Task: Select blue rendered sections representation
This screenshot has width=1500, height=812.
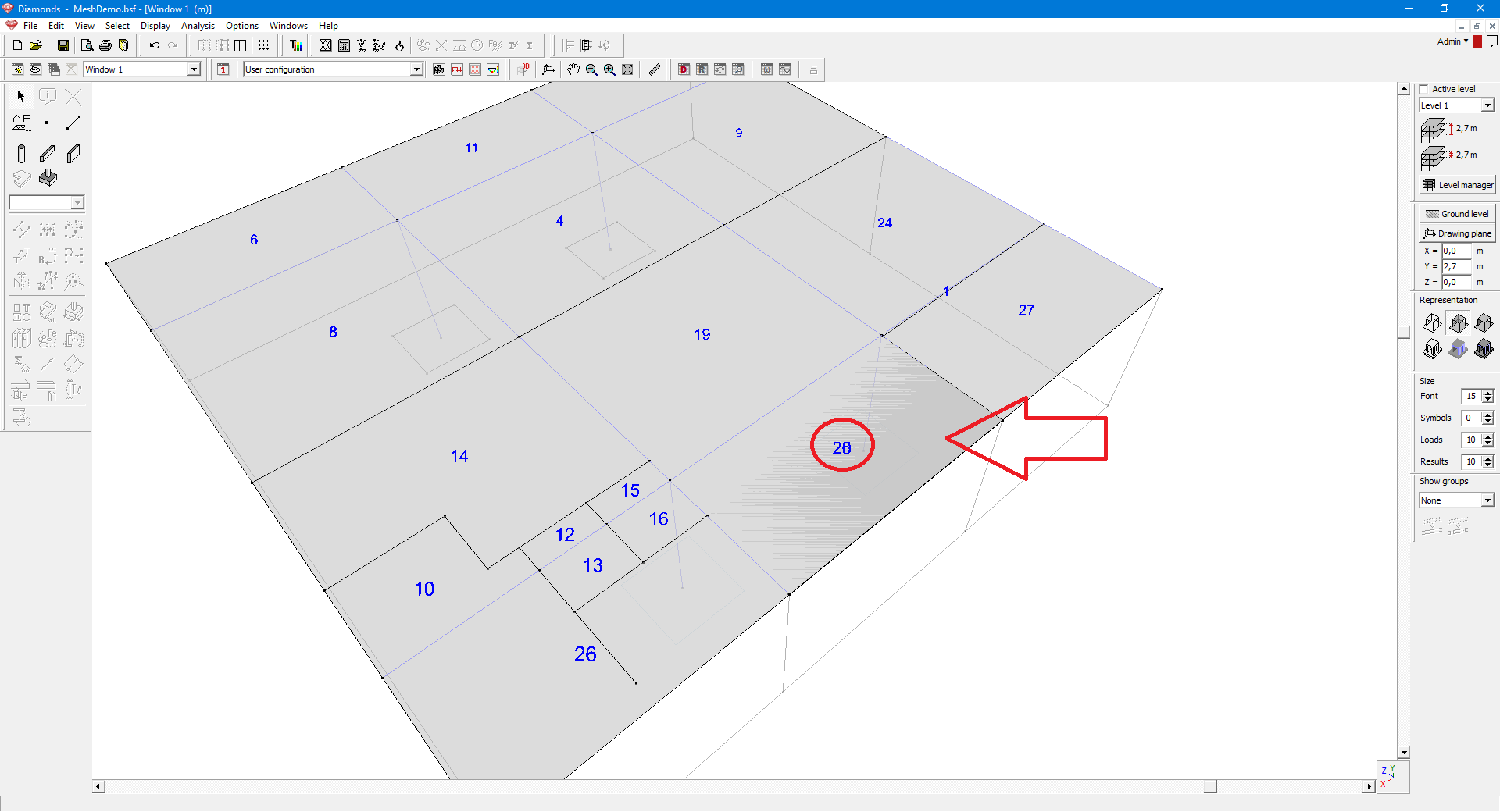Action: click(1458, 348)
